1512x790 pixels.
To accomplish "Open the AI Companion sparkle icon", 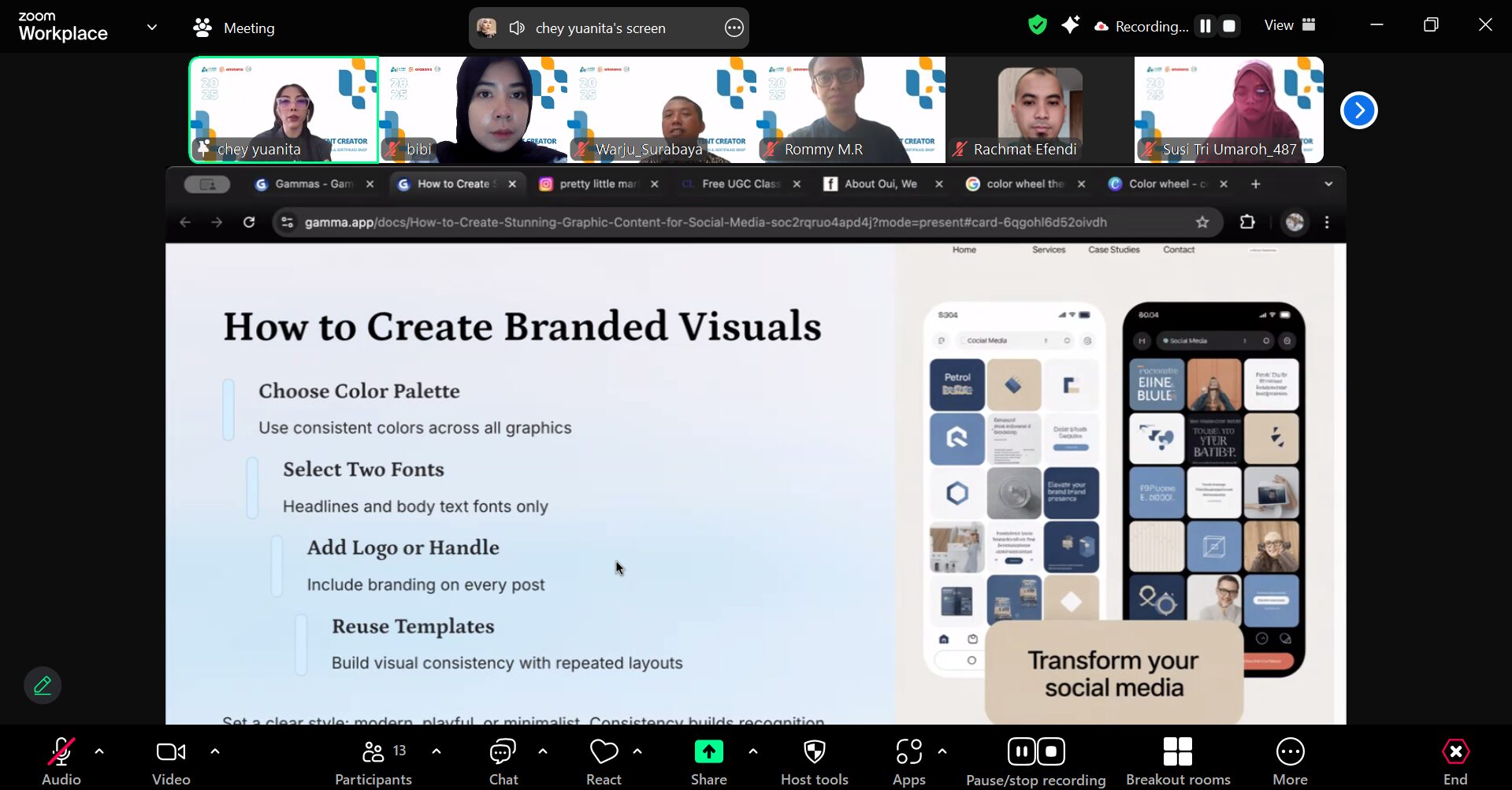I will [x=1070, y=26].
